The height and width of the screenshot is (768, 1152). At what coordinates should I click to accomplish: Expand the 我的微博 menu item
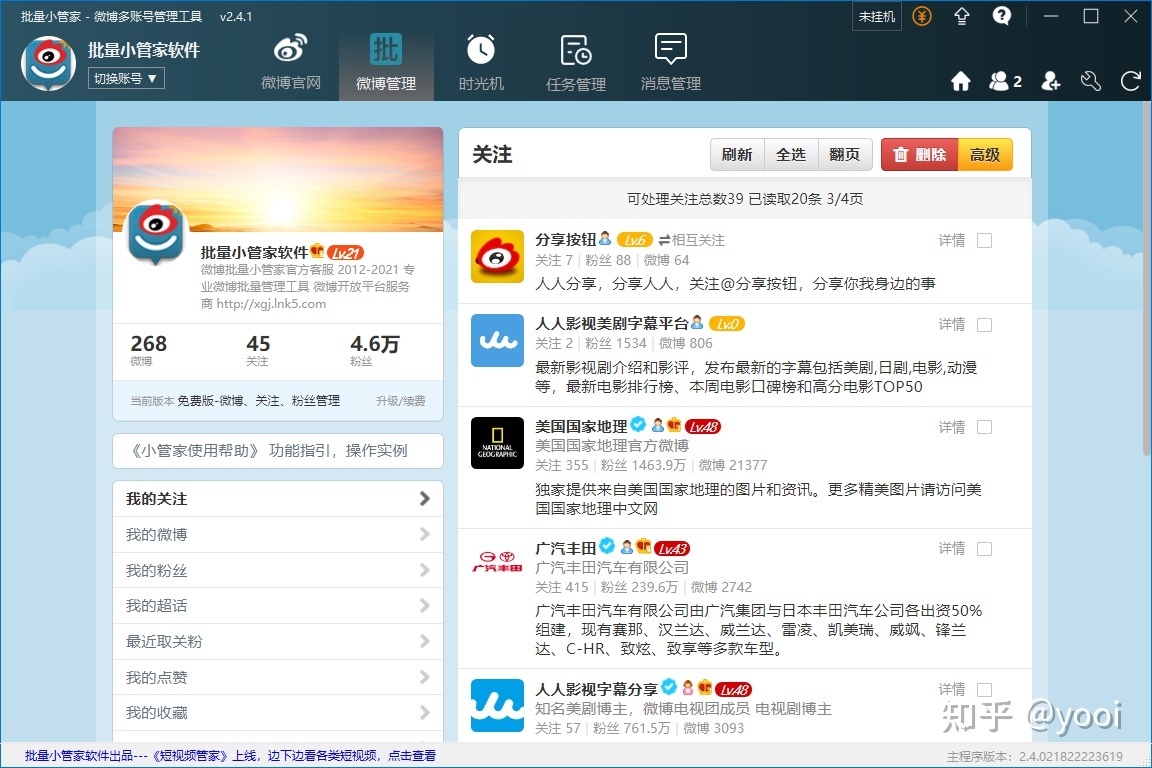(278, 534)
